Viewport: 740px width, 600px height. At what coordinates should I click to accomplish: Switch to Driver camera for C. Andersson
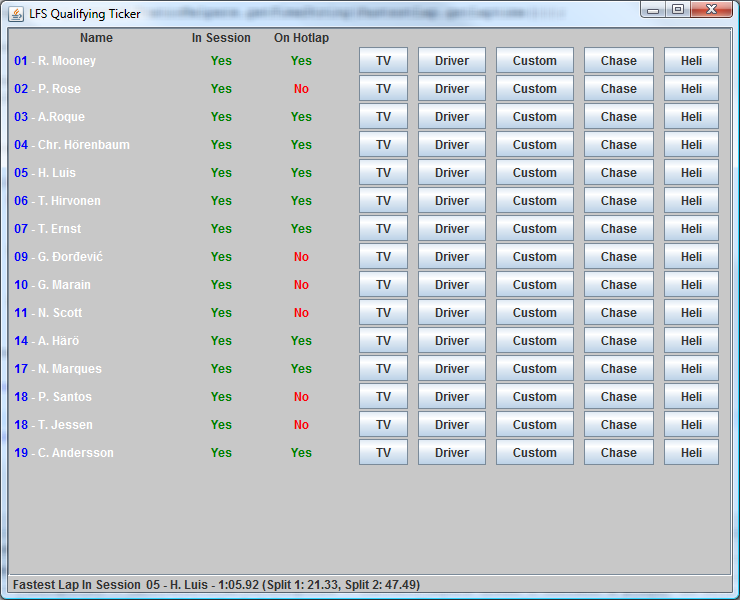point(452,452)
